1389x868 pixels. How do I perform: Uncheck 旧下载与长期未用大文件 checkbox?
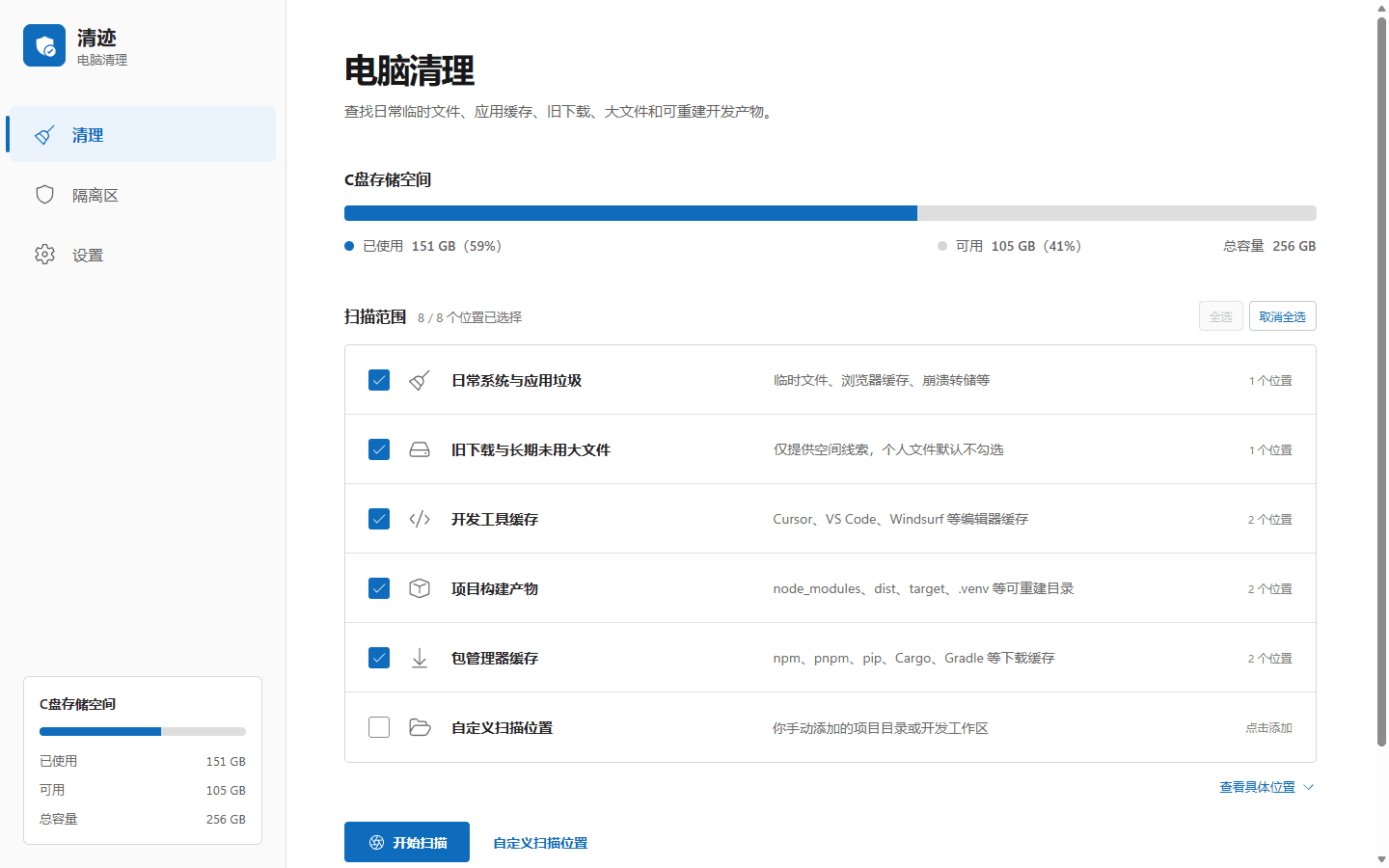coord(379,449)
